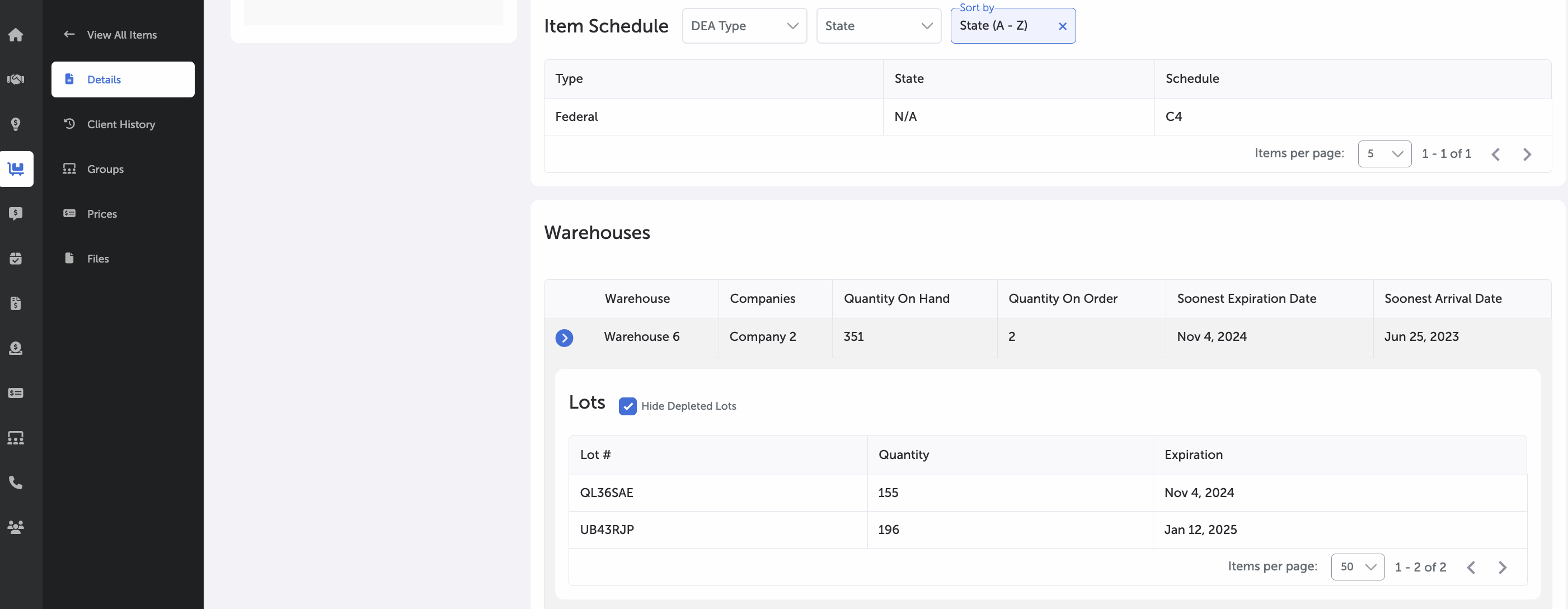The width and height of the screenshot is (1568, 609).
Task: Toggle Hide Depleted Lots checkbox
Action: point(627,406)
